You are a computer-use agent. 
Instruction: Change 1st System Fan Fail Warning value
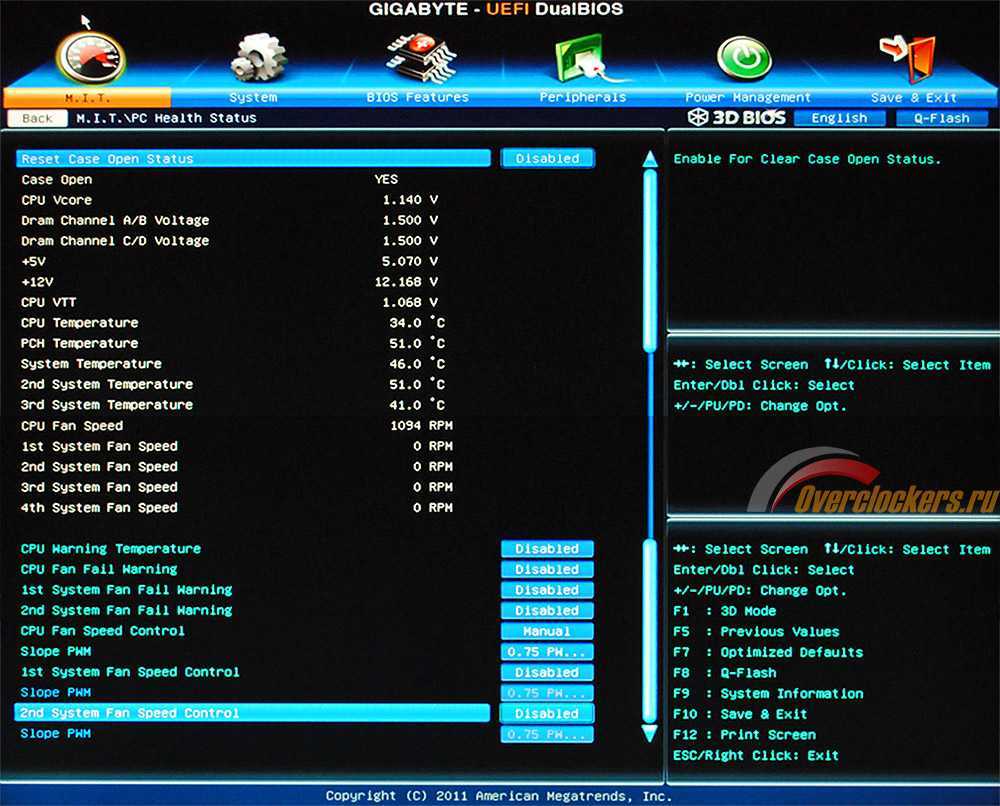[547, 590]
